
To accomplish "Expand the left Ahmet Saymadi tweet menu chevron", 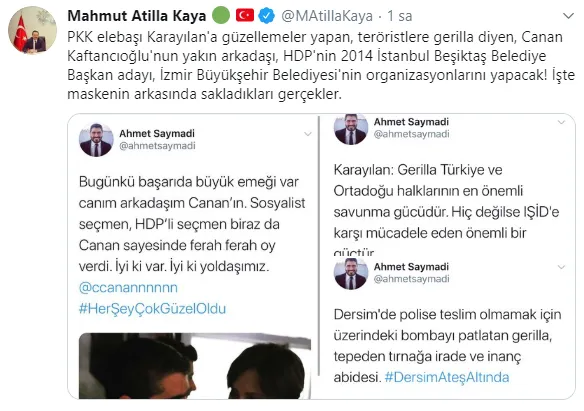I will click(x=308, y=134).
